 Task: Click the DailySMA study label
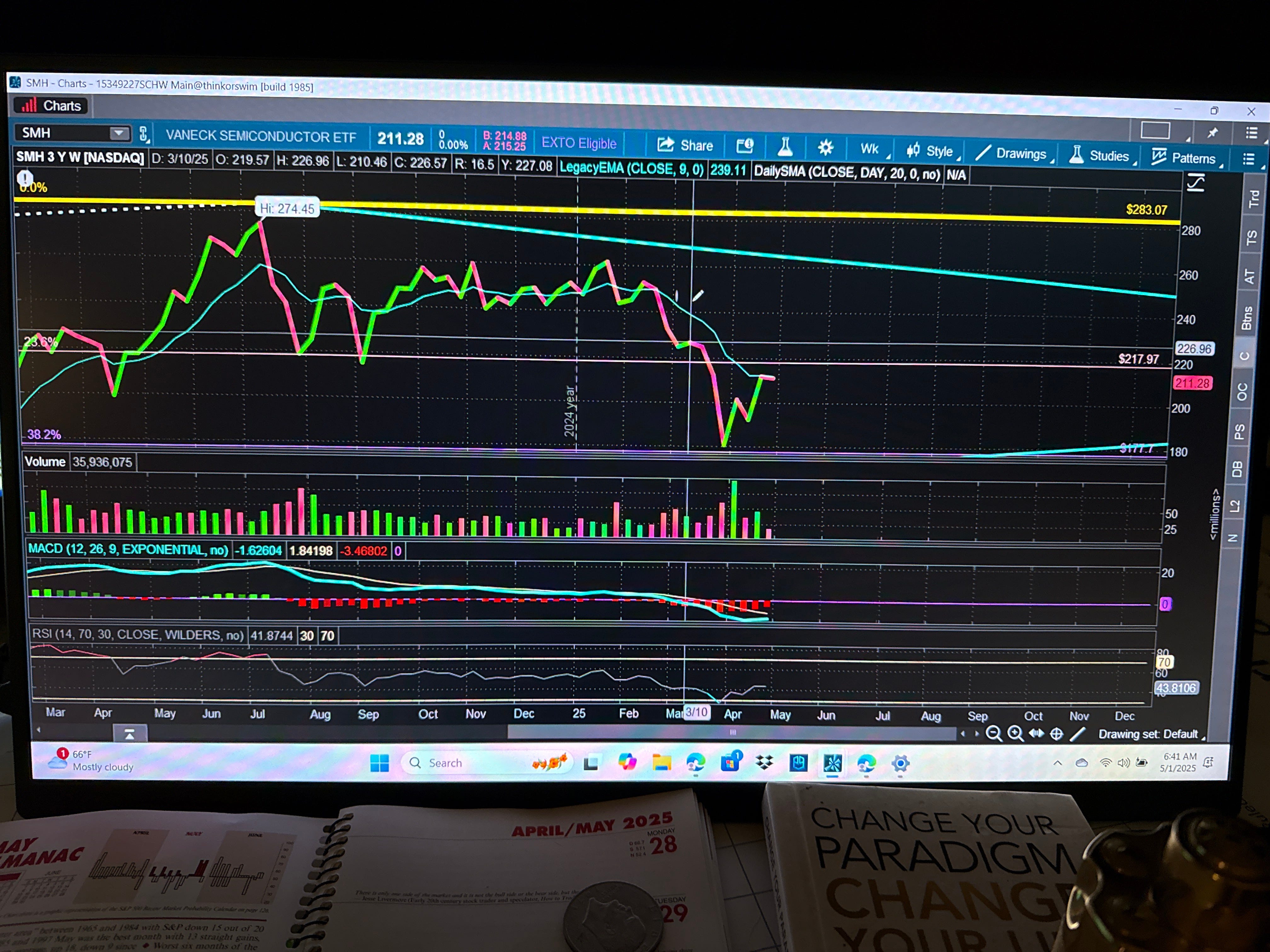pos(847,172)
